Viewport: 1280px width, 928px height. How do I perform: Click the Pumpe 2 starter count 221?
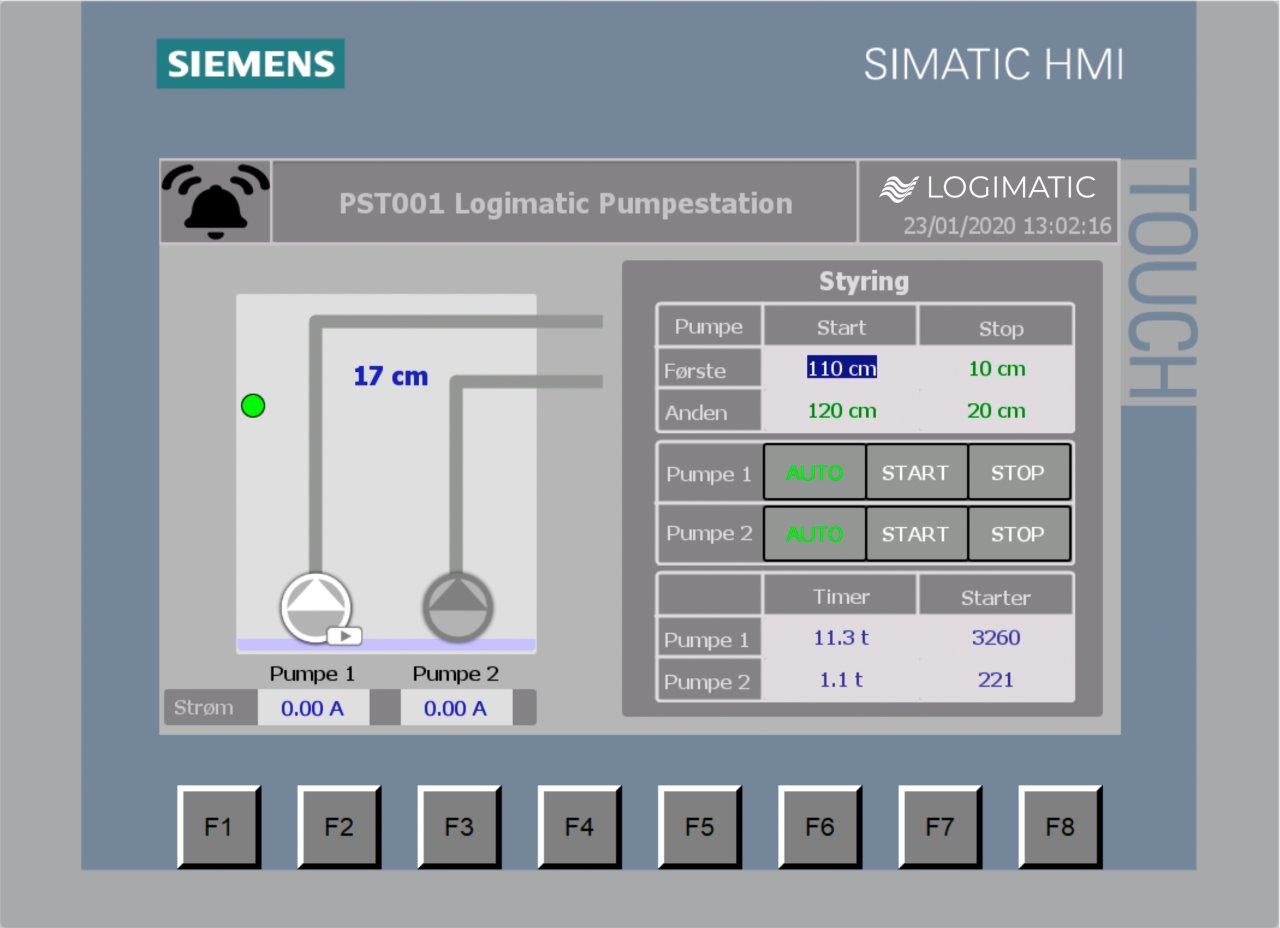pyautogui.click(x=996, y=680)
